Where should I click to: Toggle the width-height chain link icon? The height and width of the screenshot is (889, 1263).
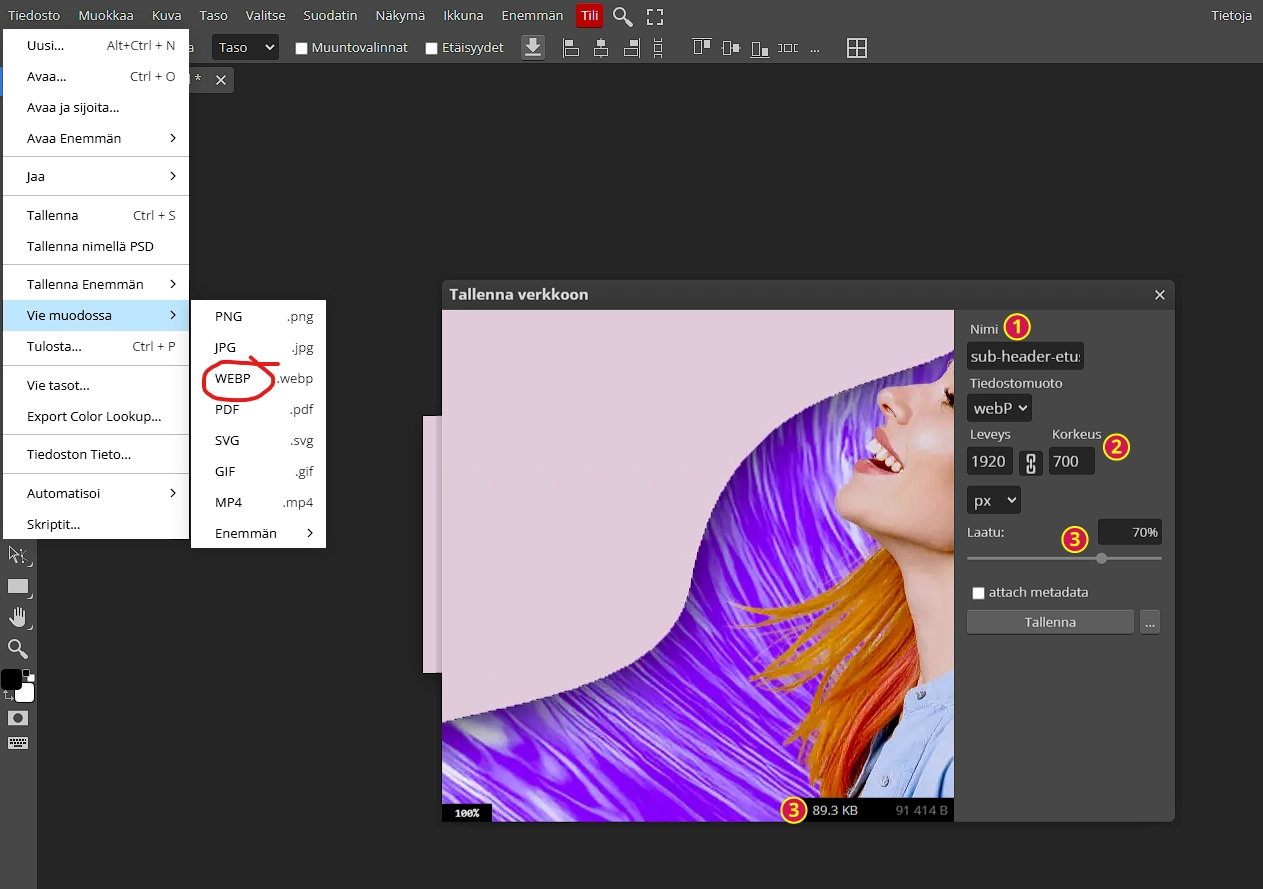[x=1030, y=462]
